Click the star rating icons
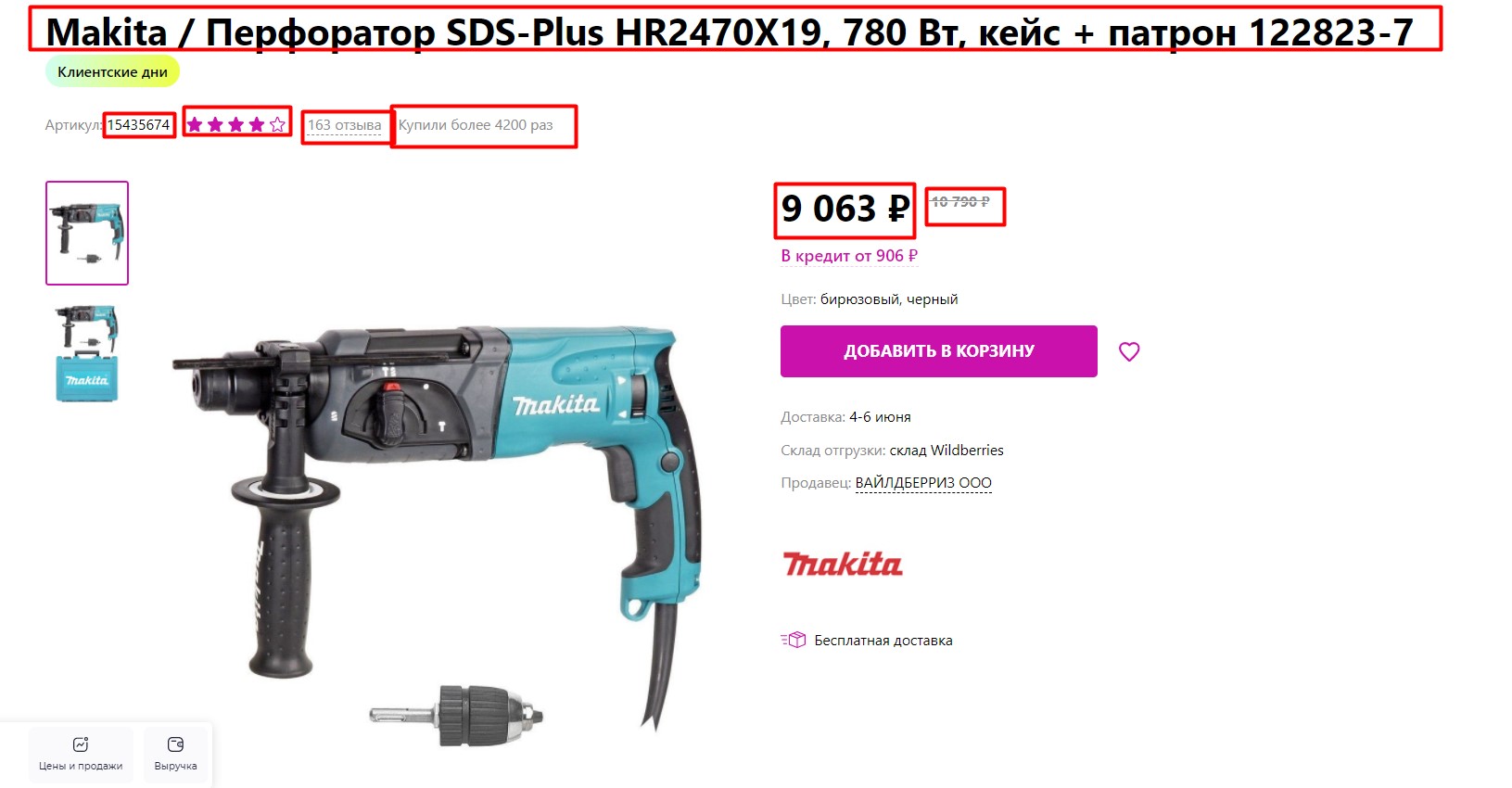The image size is (1512, 788). click(236, 124)
